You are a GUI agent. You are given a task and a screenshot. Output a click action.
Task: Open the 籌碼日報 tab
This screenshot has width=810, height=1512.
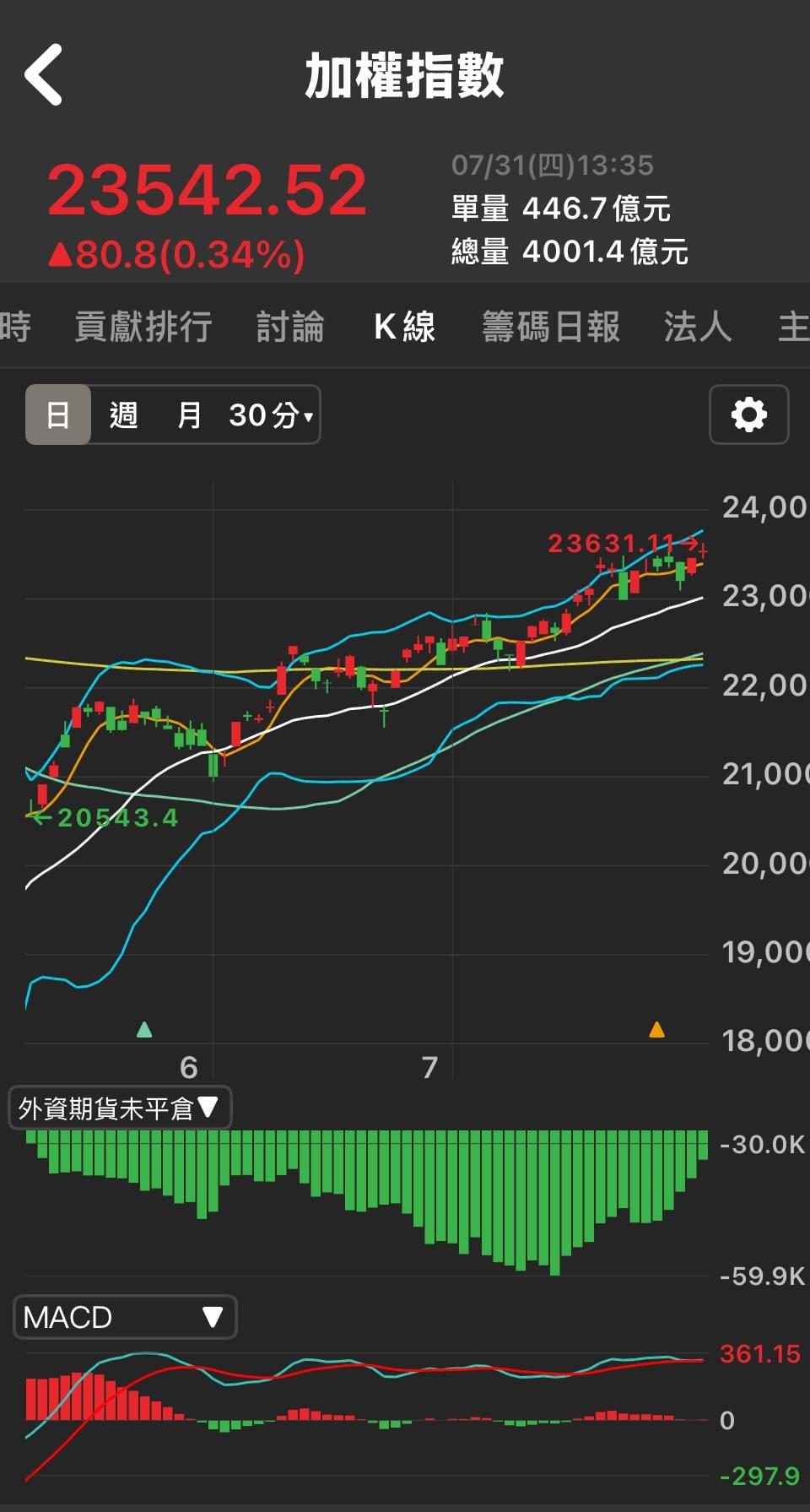coord(551,327)
